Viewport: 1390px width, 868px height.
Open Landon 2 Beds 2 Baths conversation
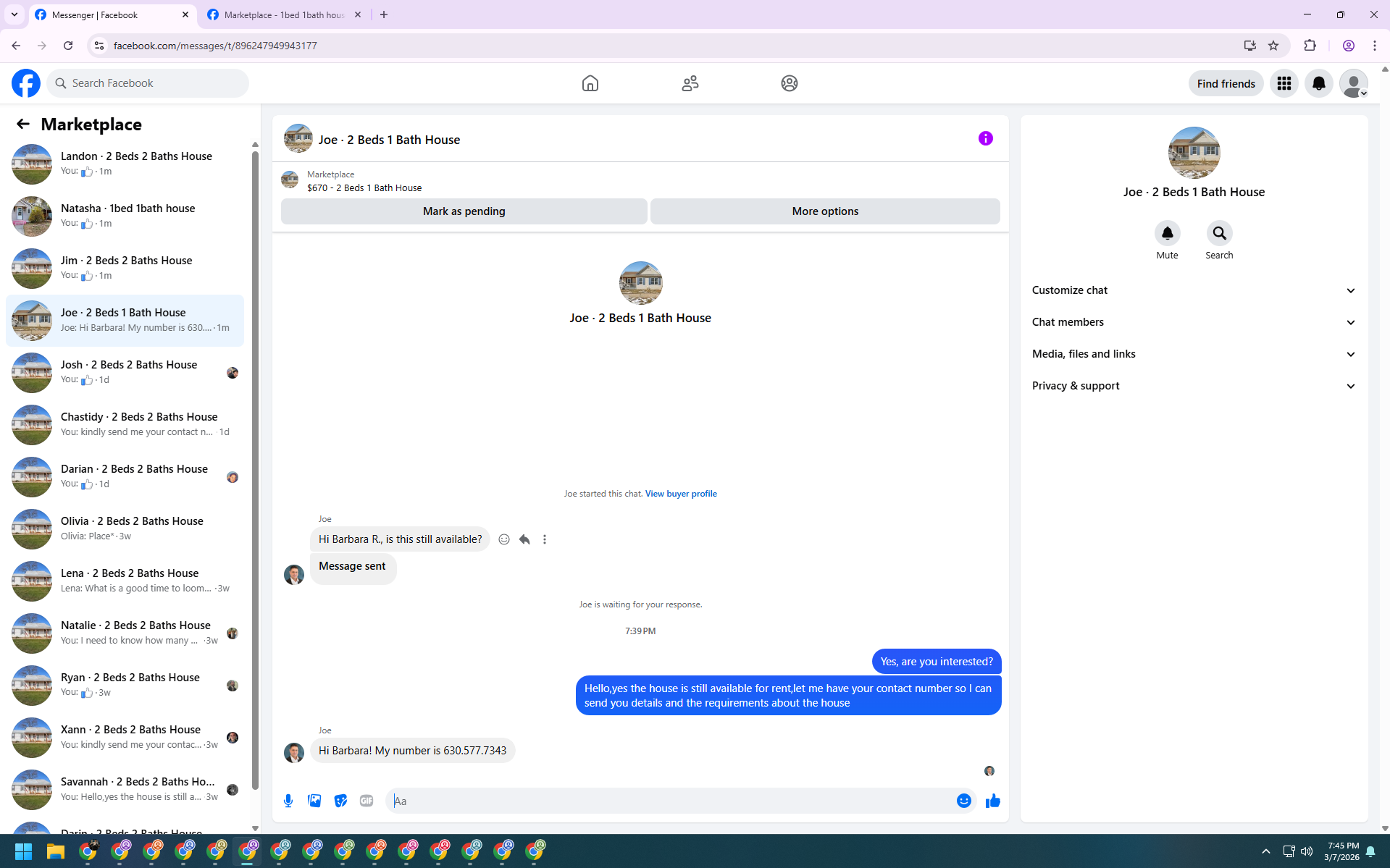pyautogui.click(x=125, y=164)
